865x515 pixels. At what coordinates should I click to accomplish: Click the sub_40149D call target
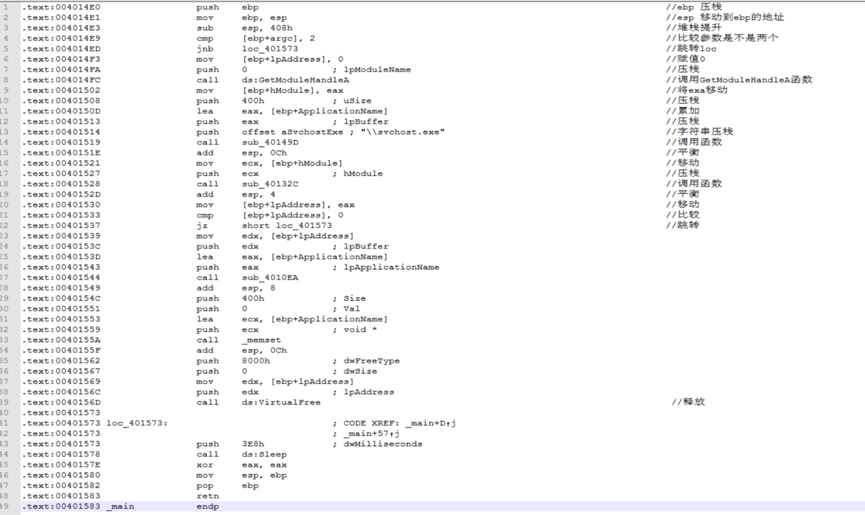pyautogui.click(x=270, y=142)
